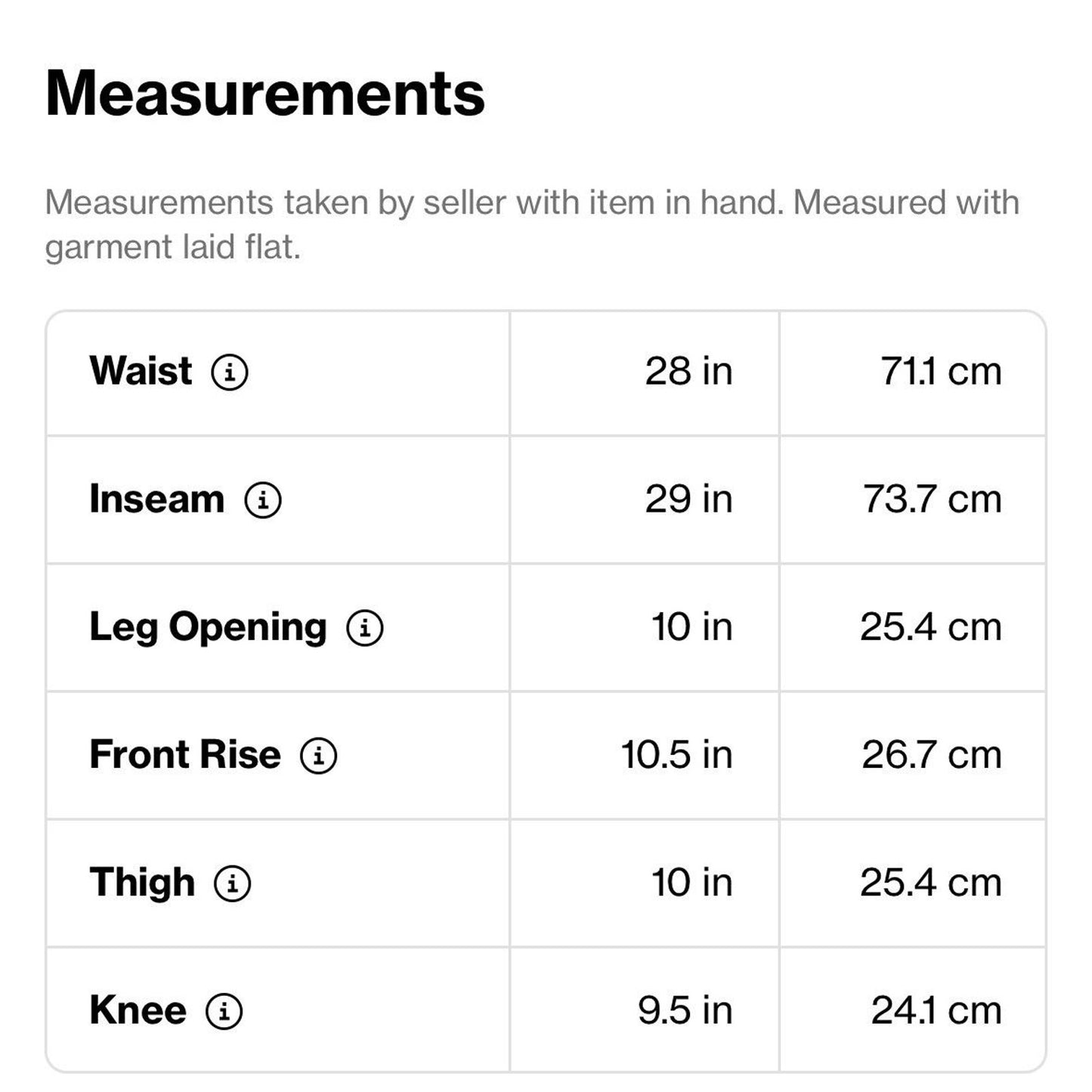This screenshot has height=1092, width=1092.
Task: Select the seller measurement description text
Action: [531, 224]
